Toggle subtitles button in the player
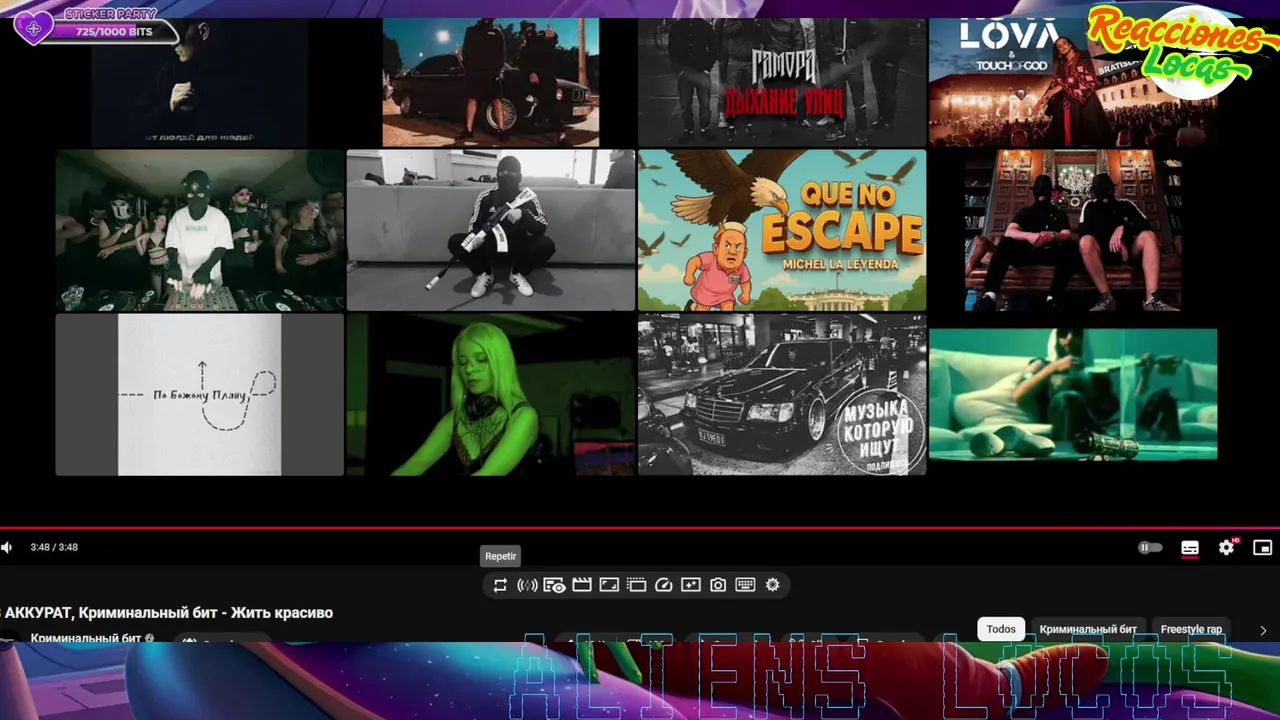 [x=1190, y=548]
